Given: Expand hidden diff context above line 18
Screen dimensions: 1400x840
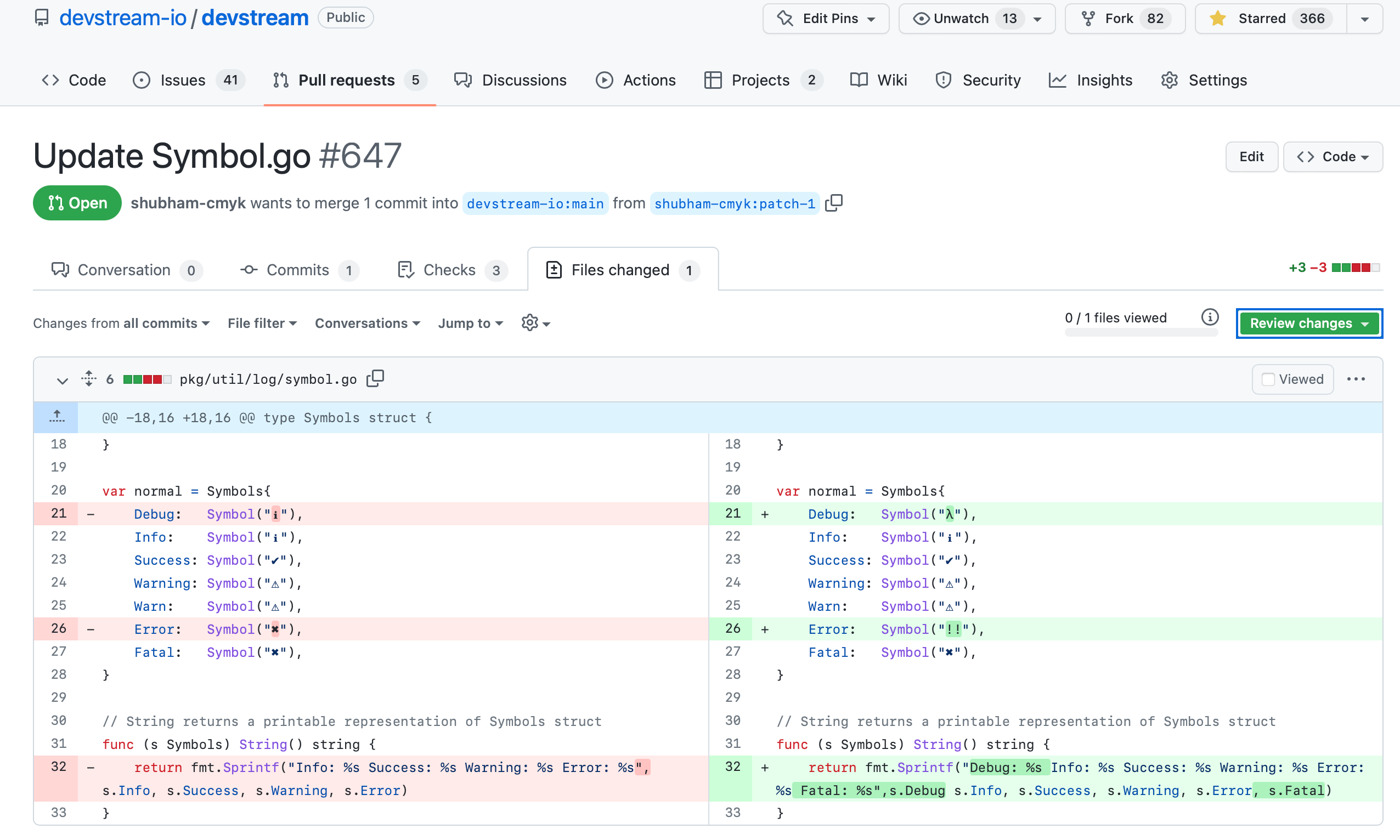Looking at the screenshot, I should 57,417.
